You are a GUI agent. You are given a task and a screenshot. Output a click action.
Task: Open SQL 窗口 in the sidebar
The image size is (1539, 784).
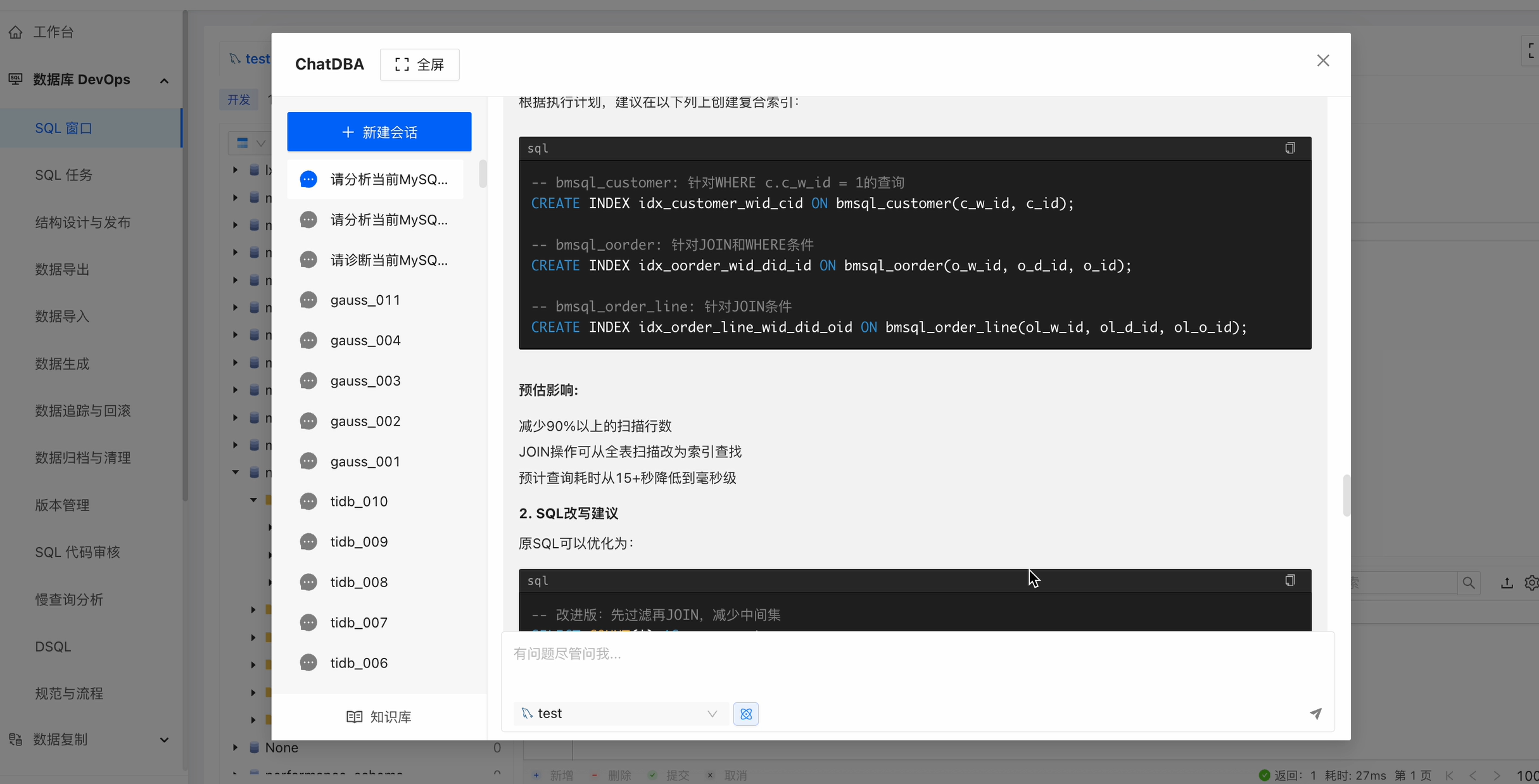91,128
